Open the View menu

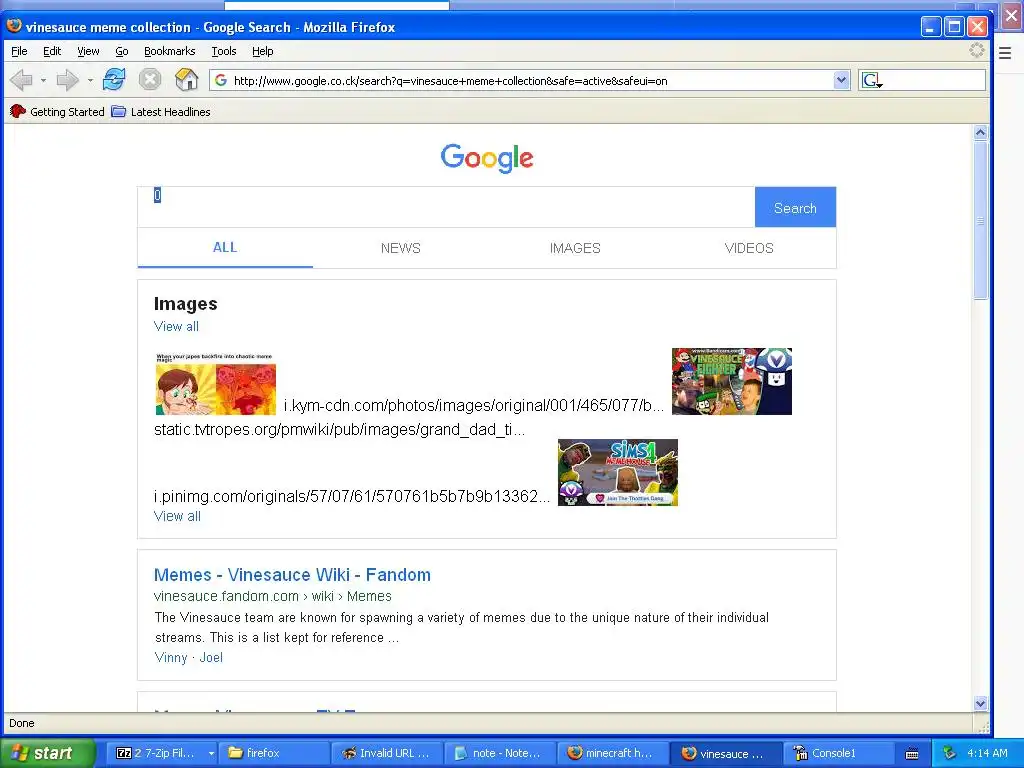(88, 51)
